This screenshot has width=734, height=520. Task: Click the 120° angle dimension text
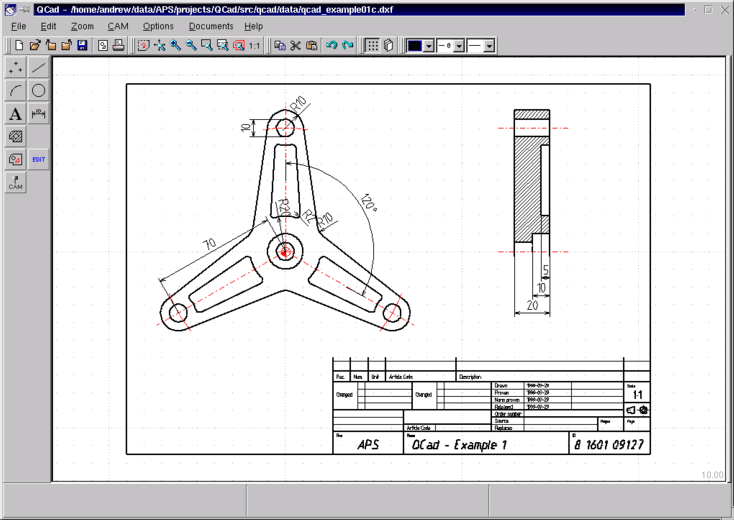[369, 203]
